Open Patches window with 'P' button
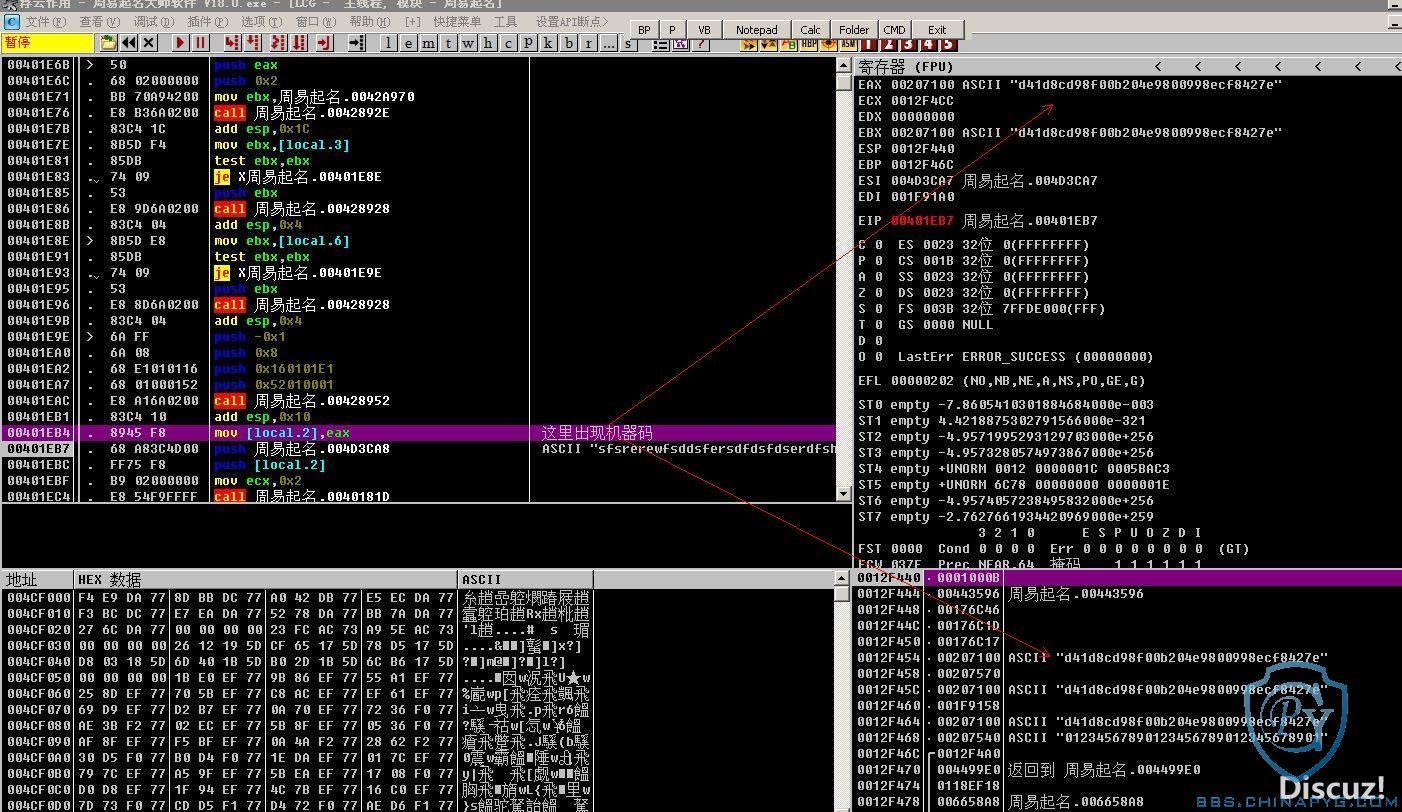 [528, 43]
